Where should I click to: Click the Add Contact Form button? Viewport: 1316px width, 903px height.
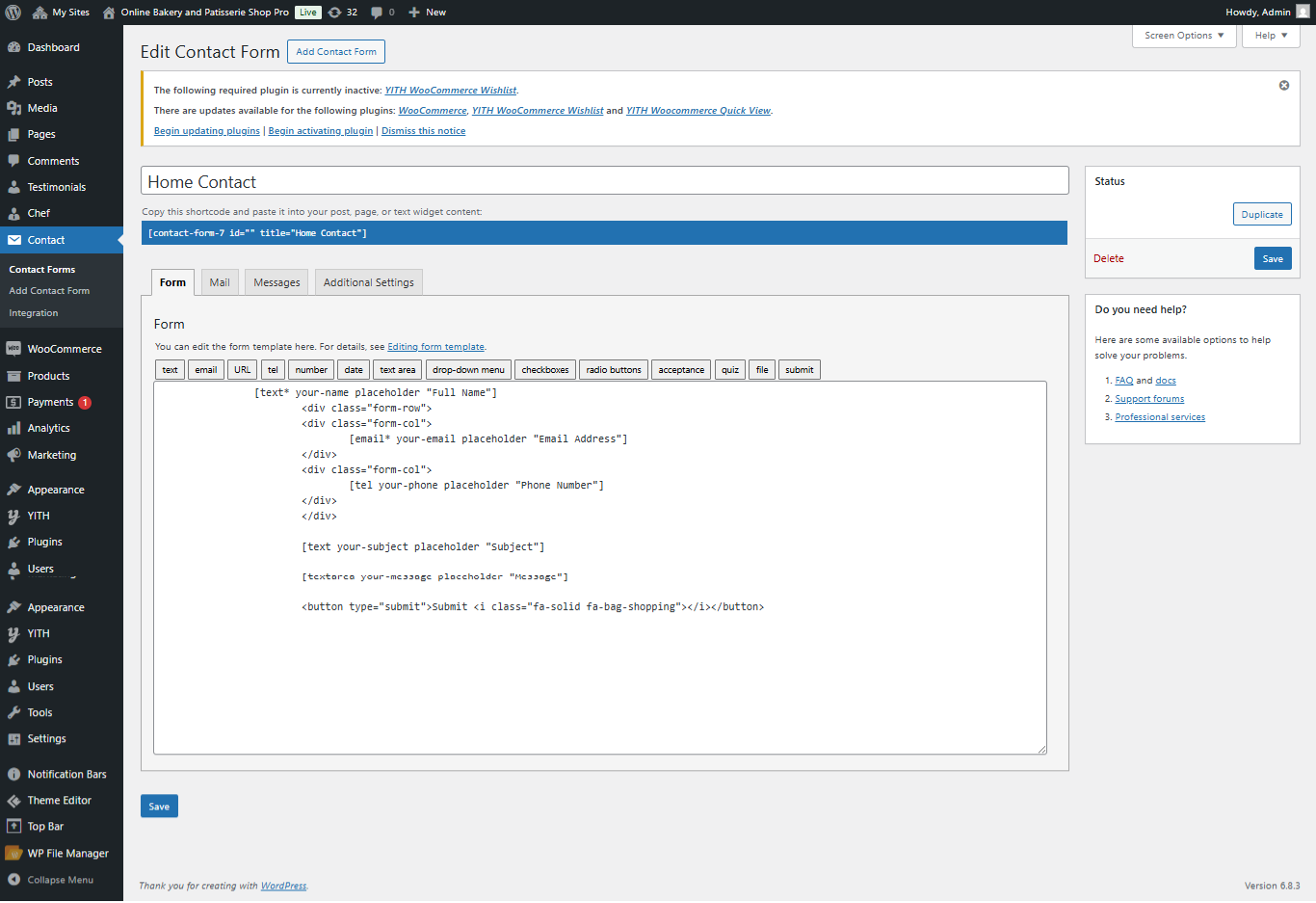335,51
